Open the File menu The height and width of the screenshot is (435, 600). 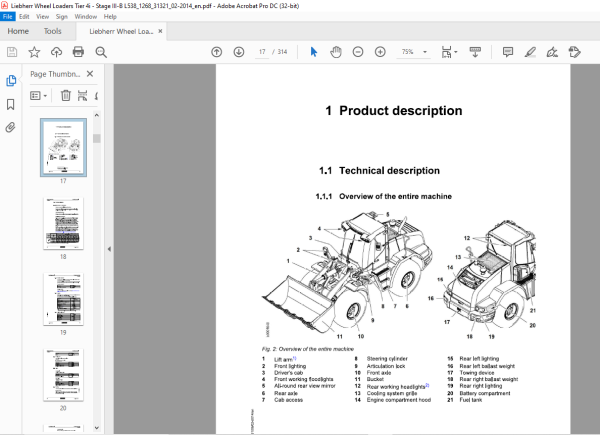[8, 16]
